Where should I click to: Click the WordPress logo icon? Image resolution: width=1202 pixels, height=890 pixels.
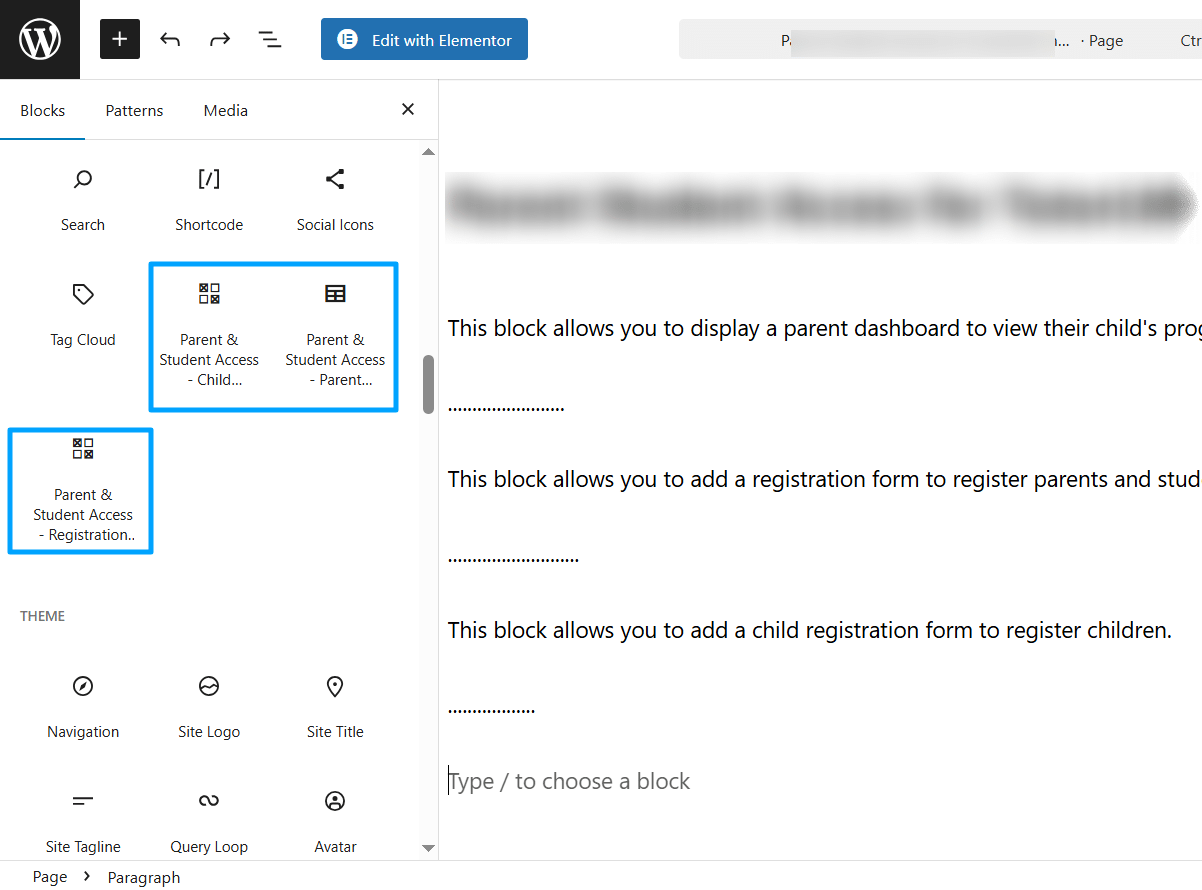coord(40,40)
